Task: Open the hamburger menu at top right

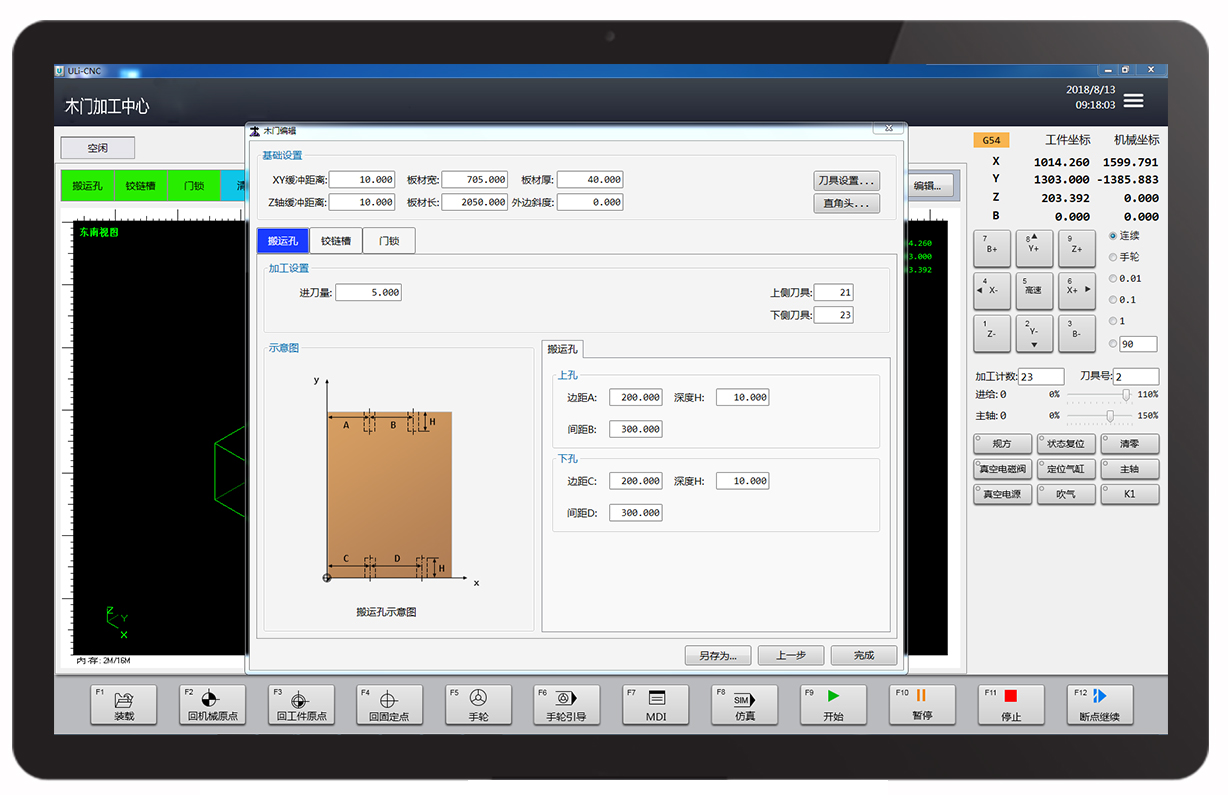Action: tap(1133, 101)
